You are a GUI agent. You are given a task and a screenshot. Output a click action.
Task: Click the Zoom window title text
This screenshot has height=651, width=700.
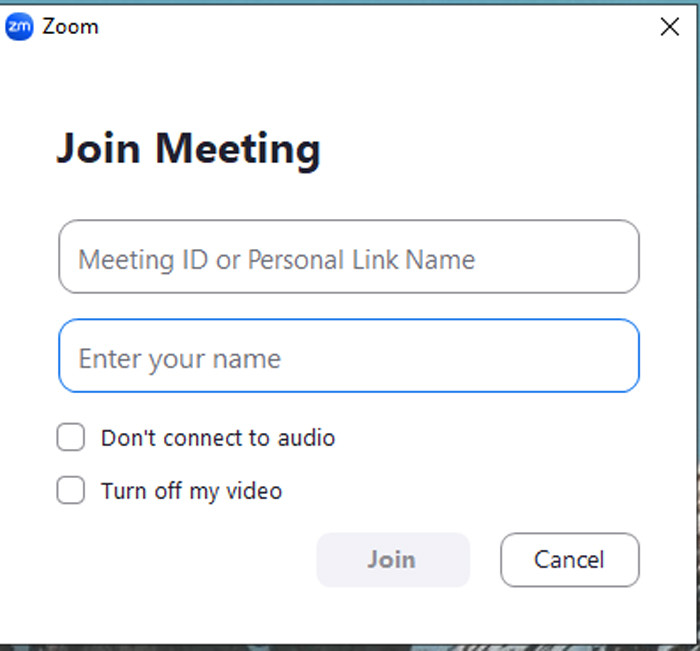click(x=70, y=27)
